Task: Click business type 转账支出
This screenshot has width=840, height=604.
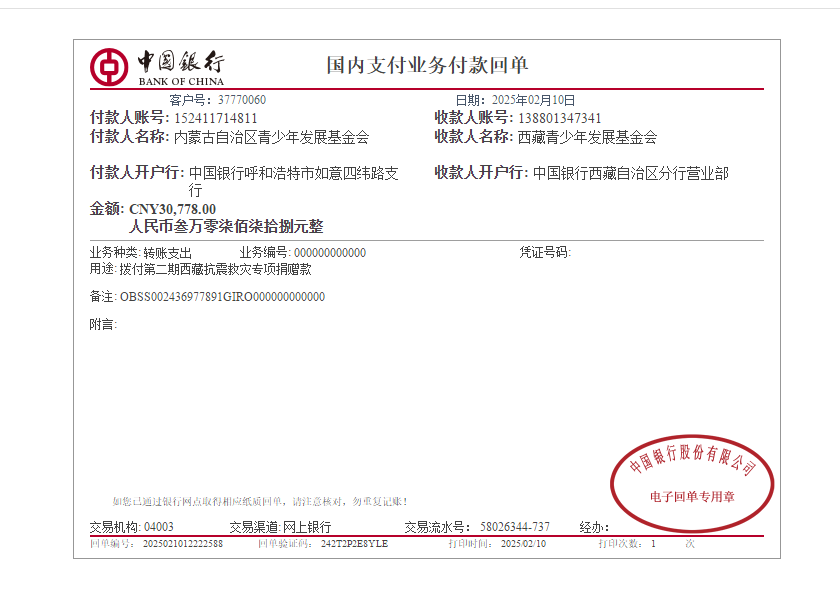Action: (167, 253)
